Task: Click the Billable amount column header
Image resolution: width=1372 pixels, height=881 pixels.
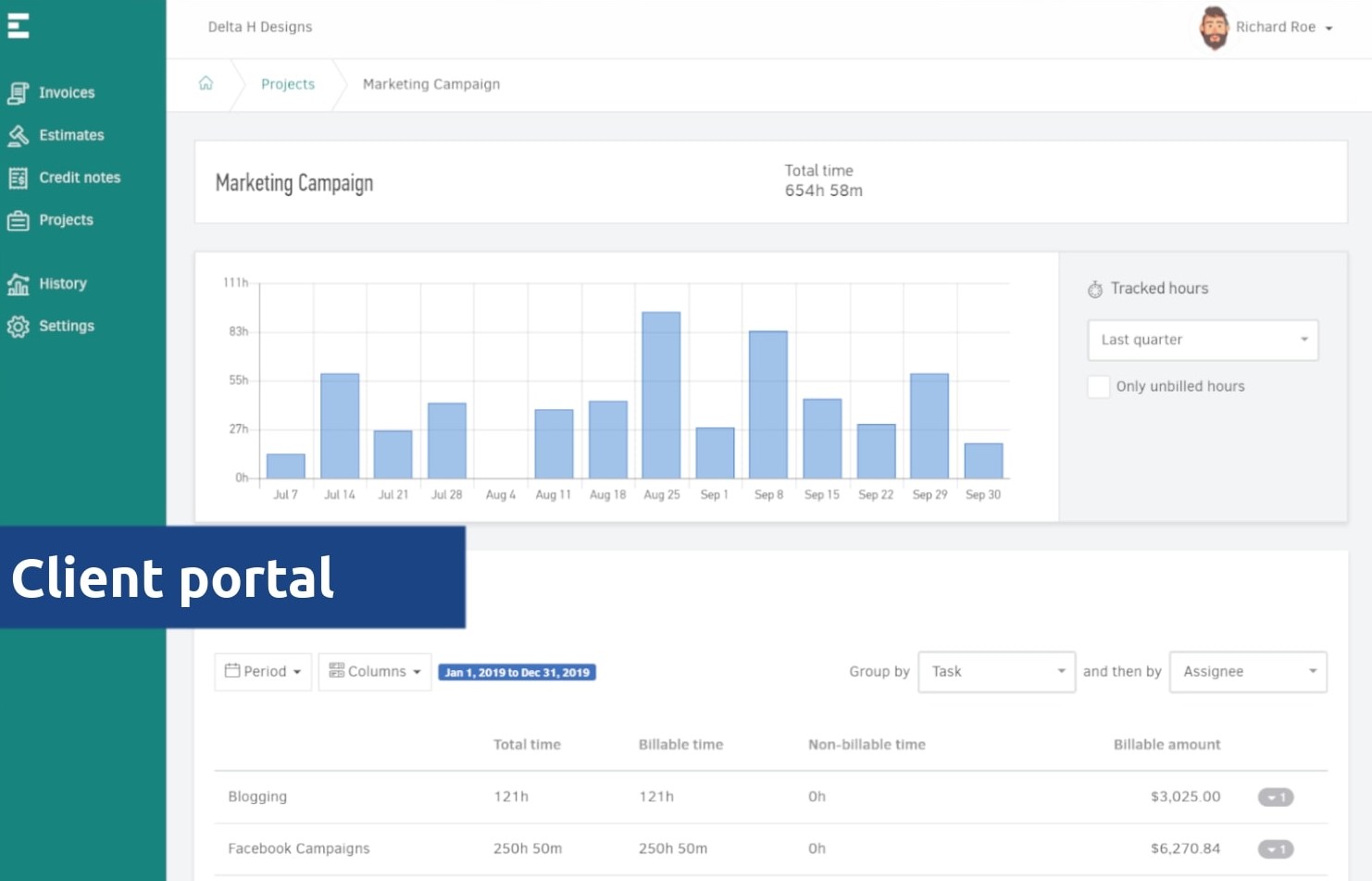Action: (x=1166, y=745)
